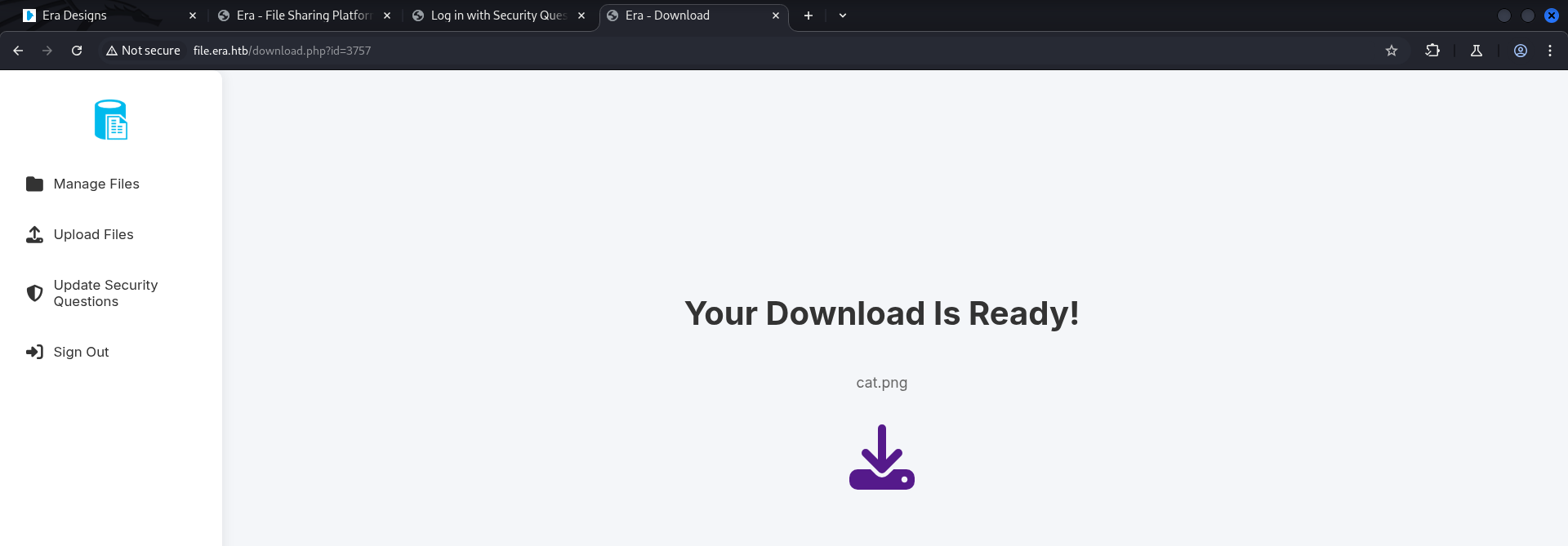This screenshot has width=1568, height=546.
Task: Go back to the previous page
Action: pyautogui.click(x=18, y=51)
